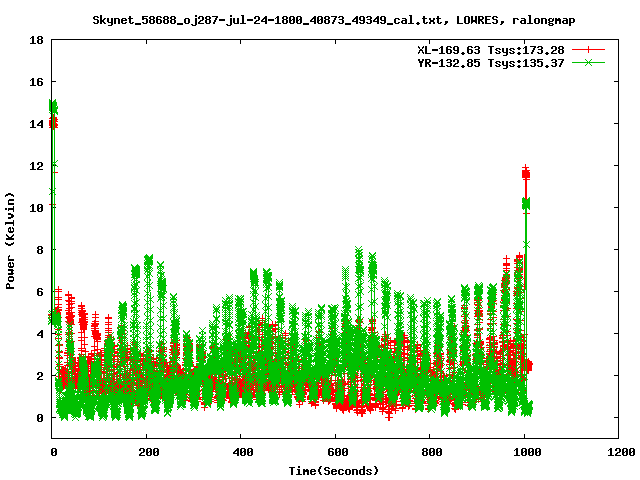The image size is (640, 480).
Task: Click the red line sample in legend
Action: 588,50
